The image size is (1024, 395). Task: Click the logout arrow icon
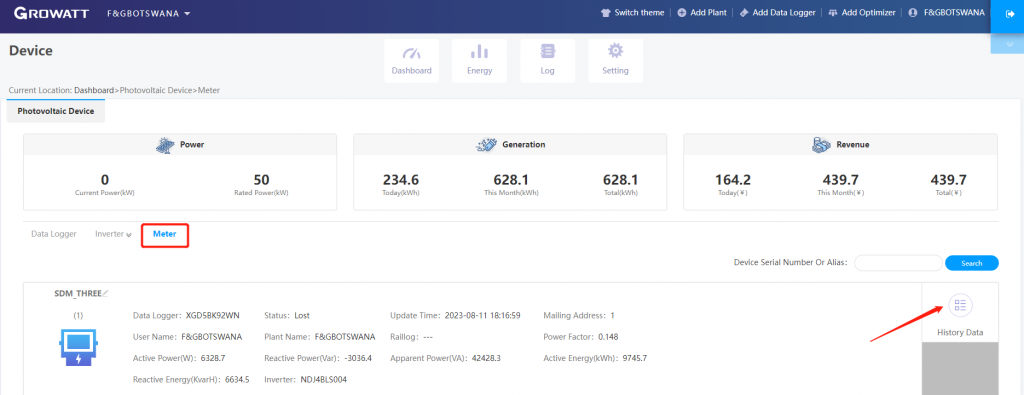click(x=1010, y=14)
